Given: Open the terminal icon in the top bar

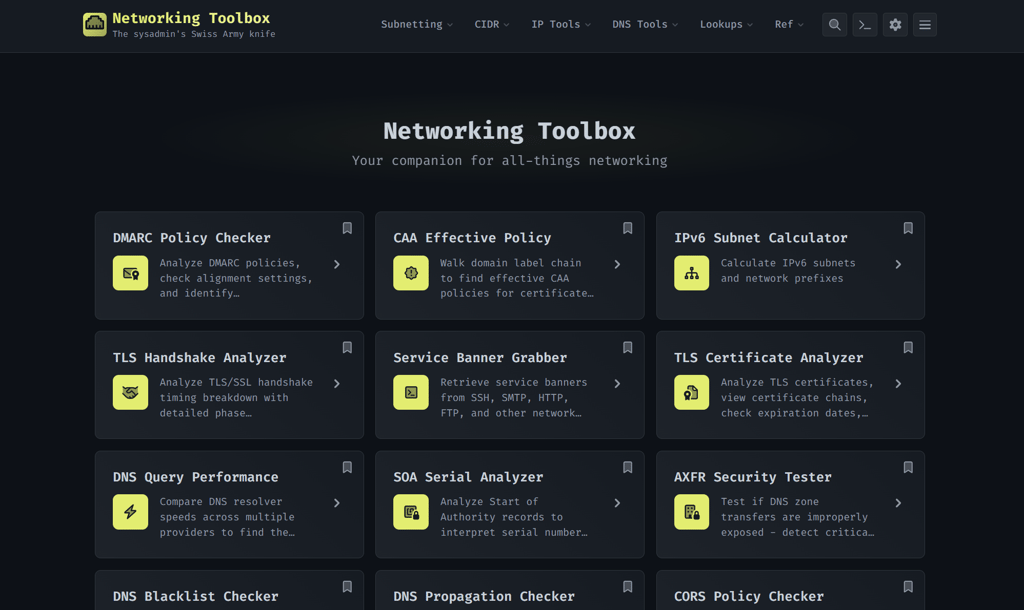Looking at the screenshot, I should [x=864, y=24].
